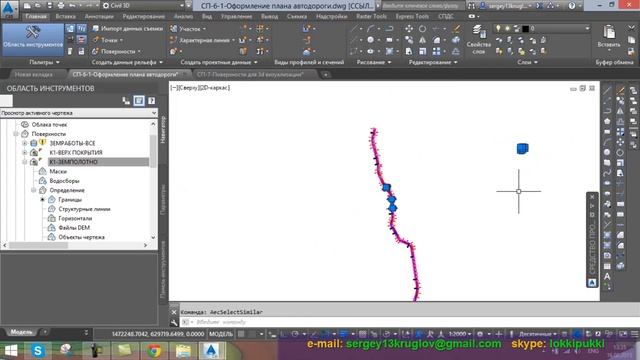Click the keyword search input field

(x=423, y=6)
